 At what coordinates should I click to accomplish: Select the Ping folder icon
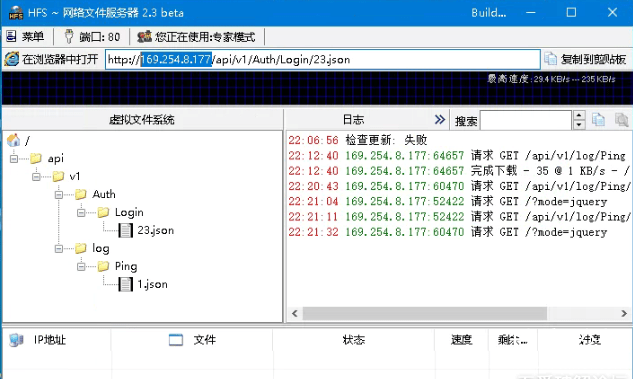103,266
